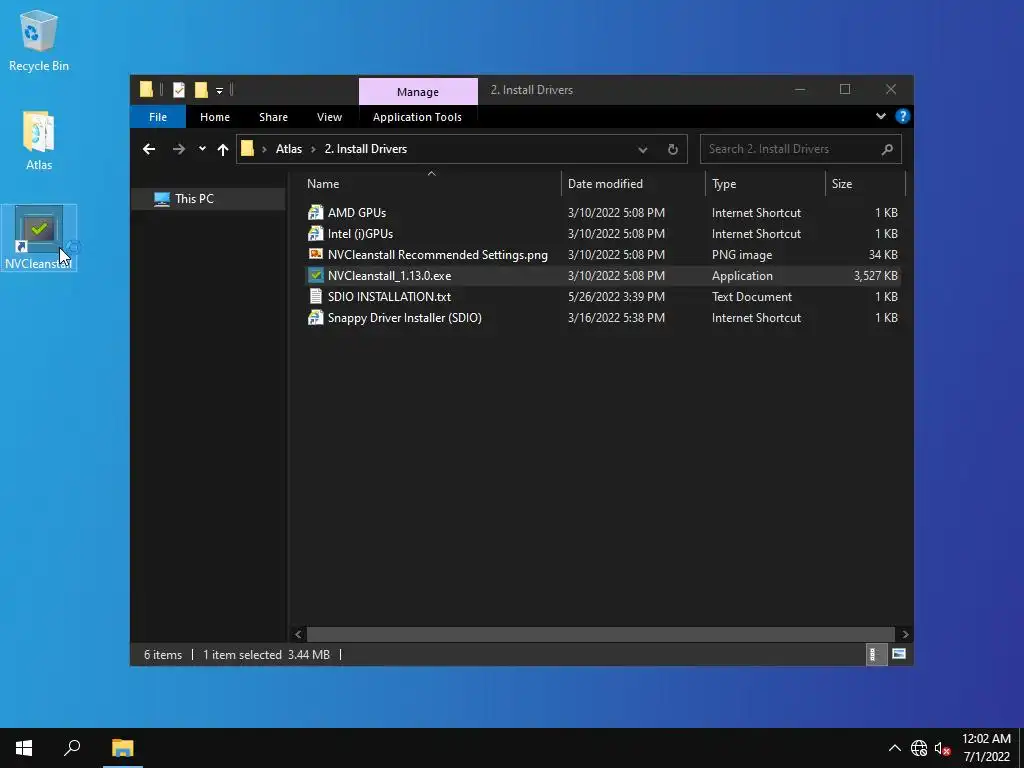The height and width of the screenshot is (768, 1024).
Task: Open the Recycle Bin desktop icon
Action: tap(39, 40)
